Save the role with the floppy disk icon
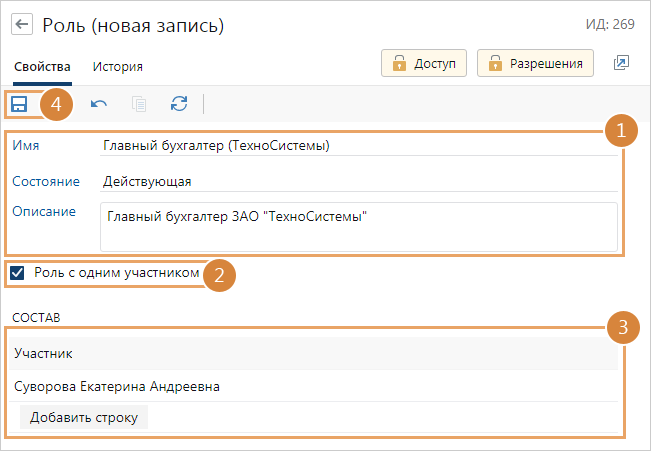This screenshot has height=451, width=651. 20,103
